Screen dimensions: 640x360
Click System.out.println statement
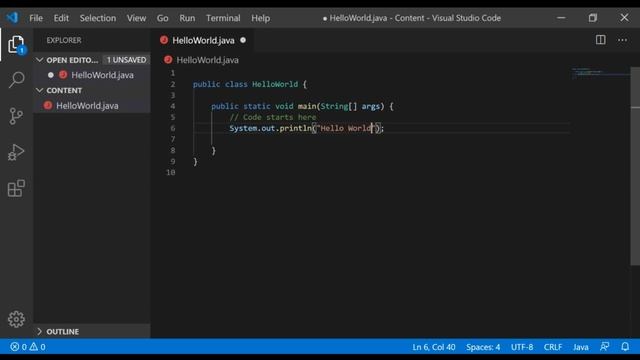click(x=307, y=128)
